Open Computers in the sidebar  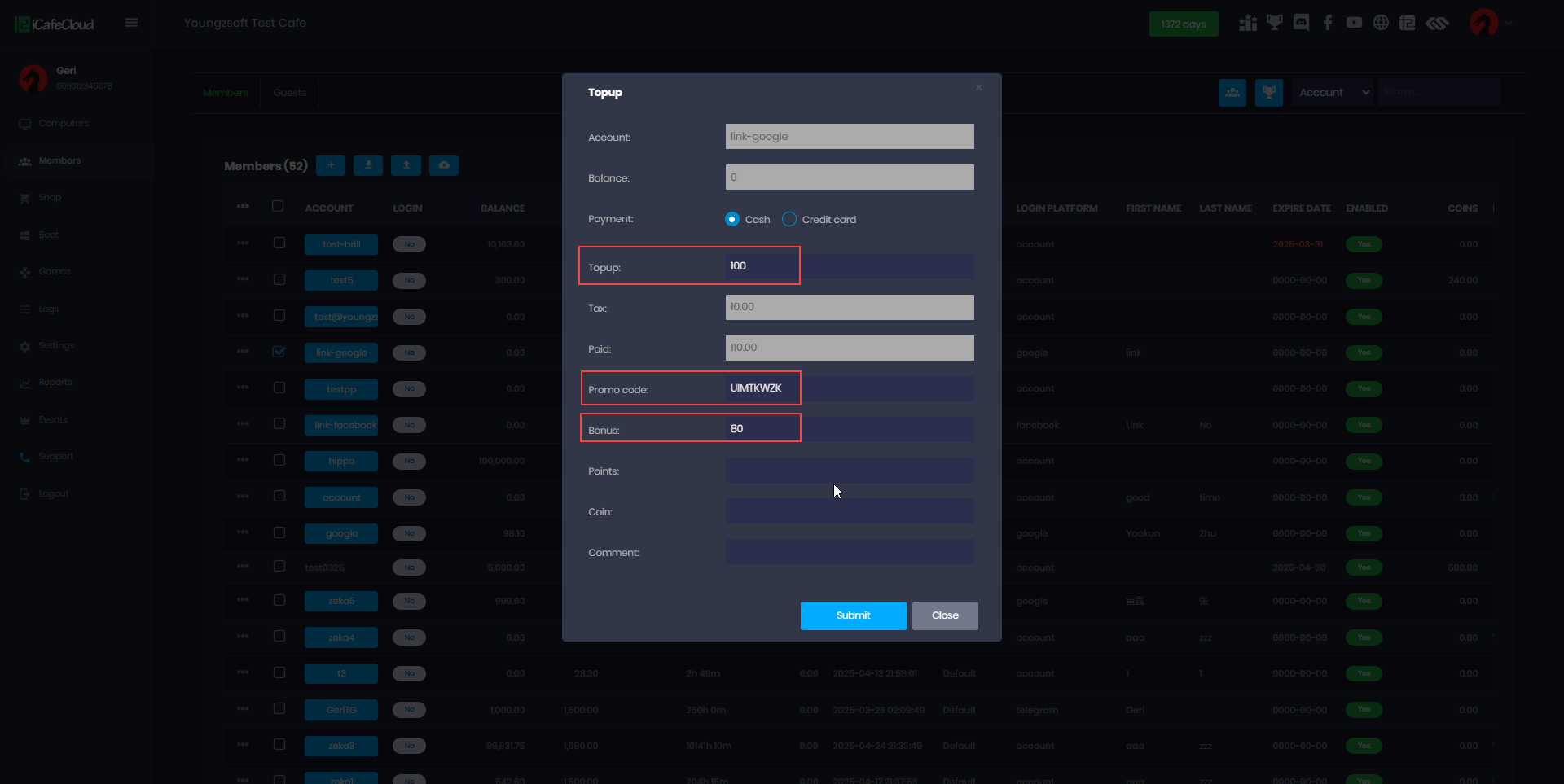(63, 124)
